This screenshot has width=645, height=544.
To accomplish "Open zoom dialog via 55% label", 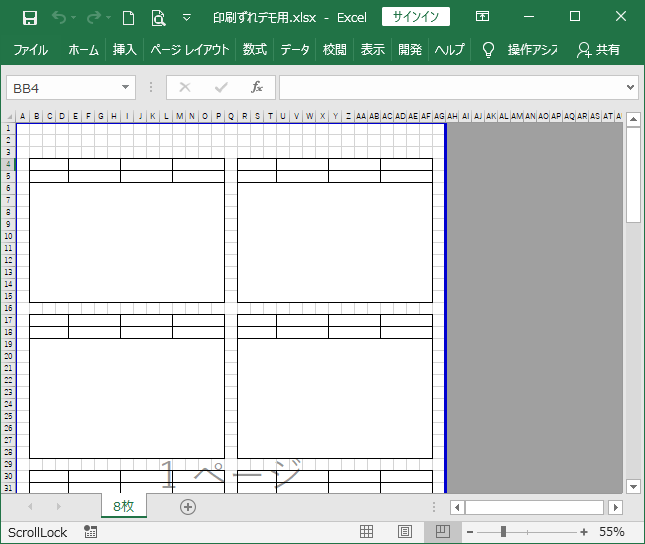I will click(612, 532).
